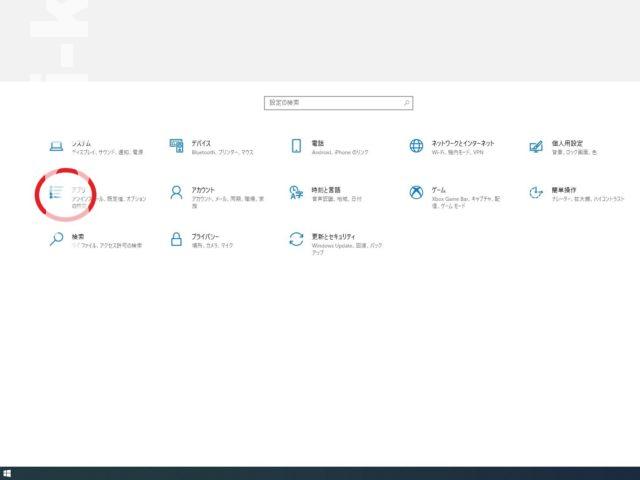Open the デバイス (Devices) monitor icon
Screen dimensions: 640x480
[x=176, y=146]
